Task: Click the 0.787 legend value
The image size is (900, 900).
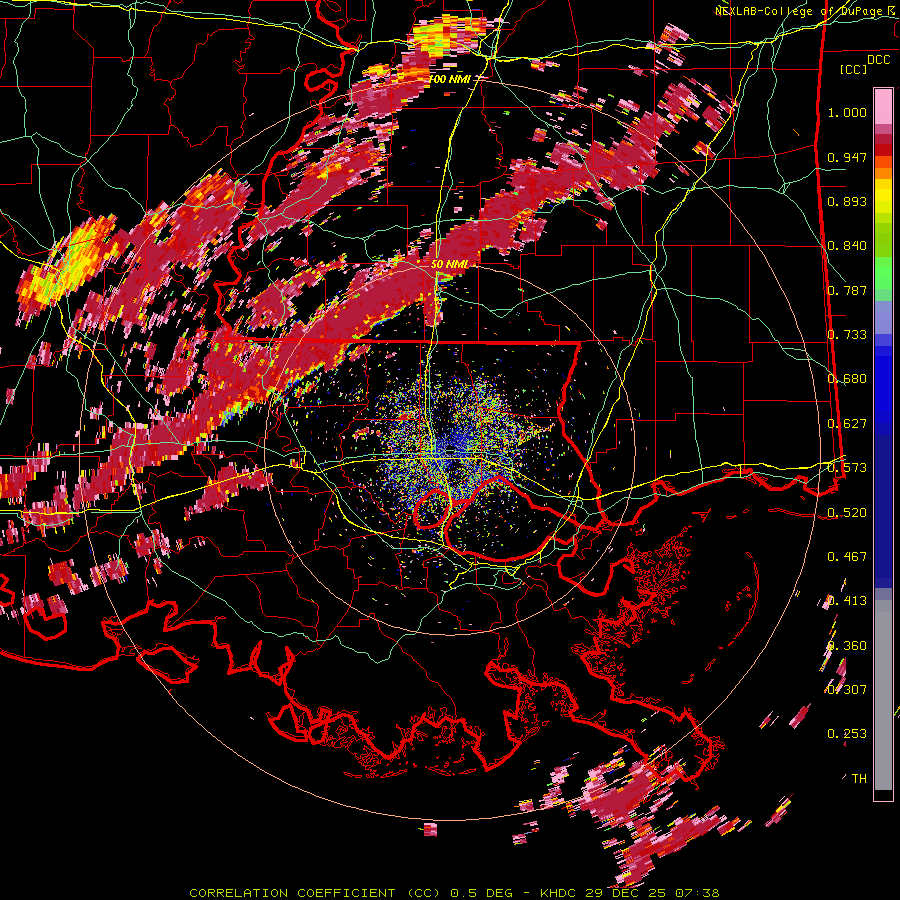Action: (x=847, y=290)
